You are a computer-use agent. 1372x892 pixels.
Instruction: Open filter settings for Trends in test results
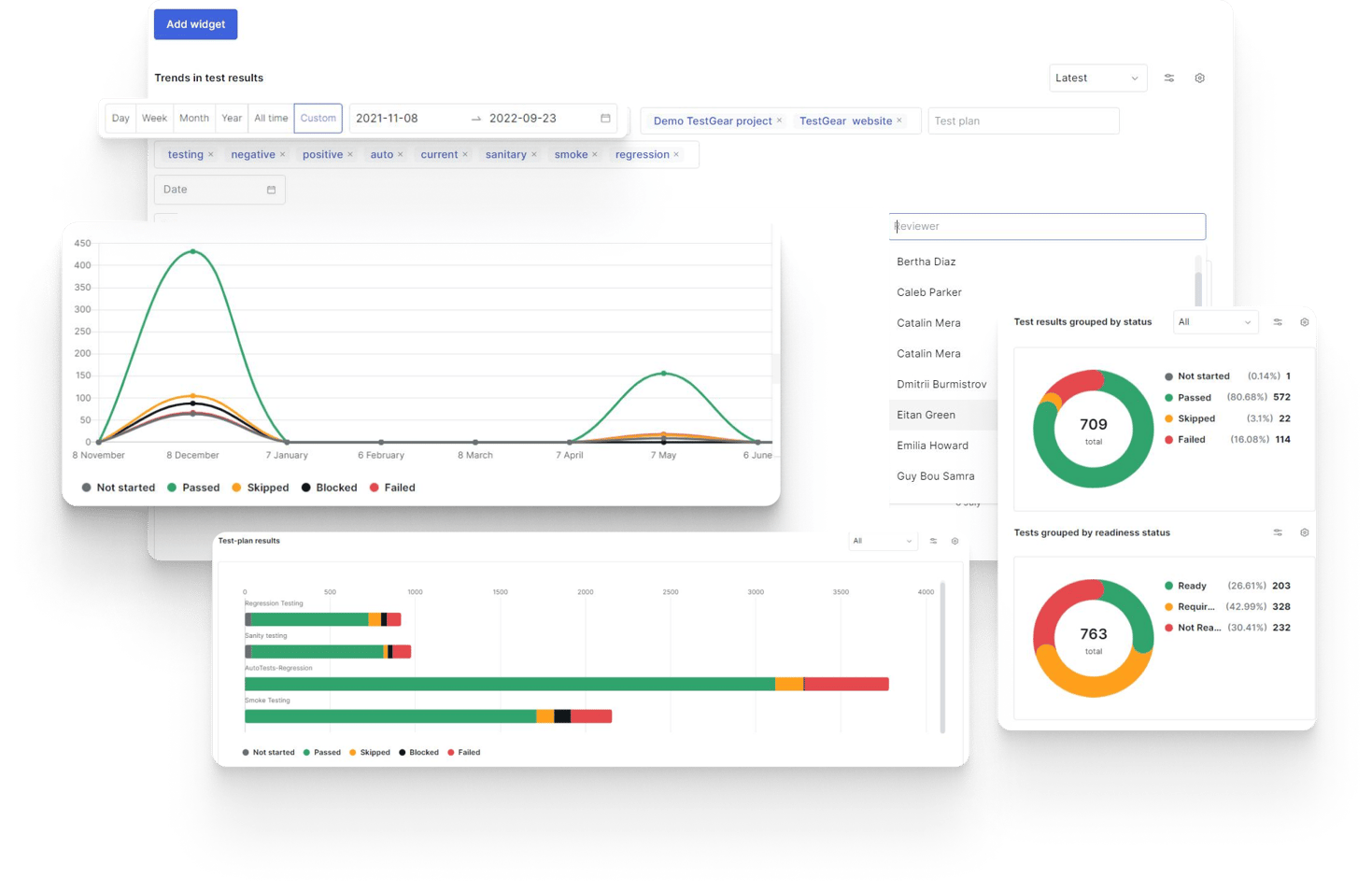click(x=1168, y=78)
